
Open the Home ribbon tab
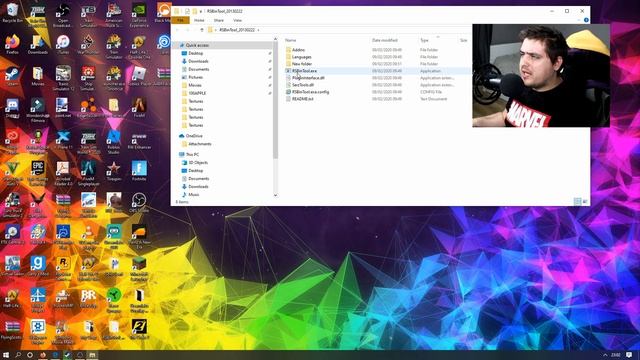click(x=199, y=20)
